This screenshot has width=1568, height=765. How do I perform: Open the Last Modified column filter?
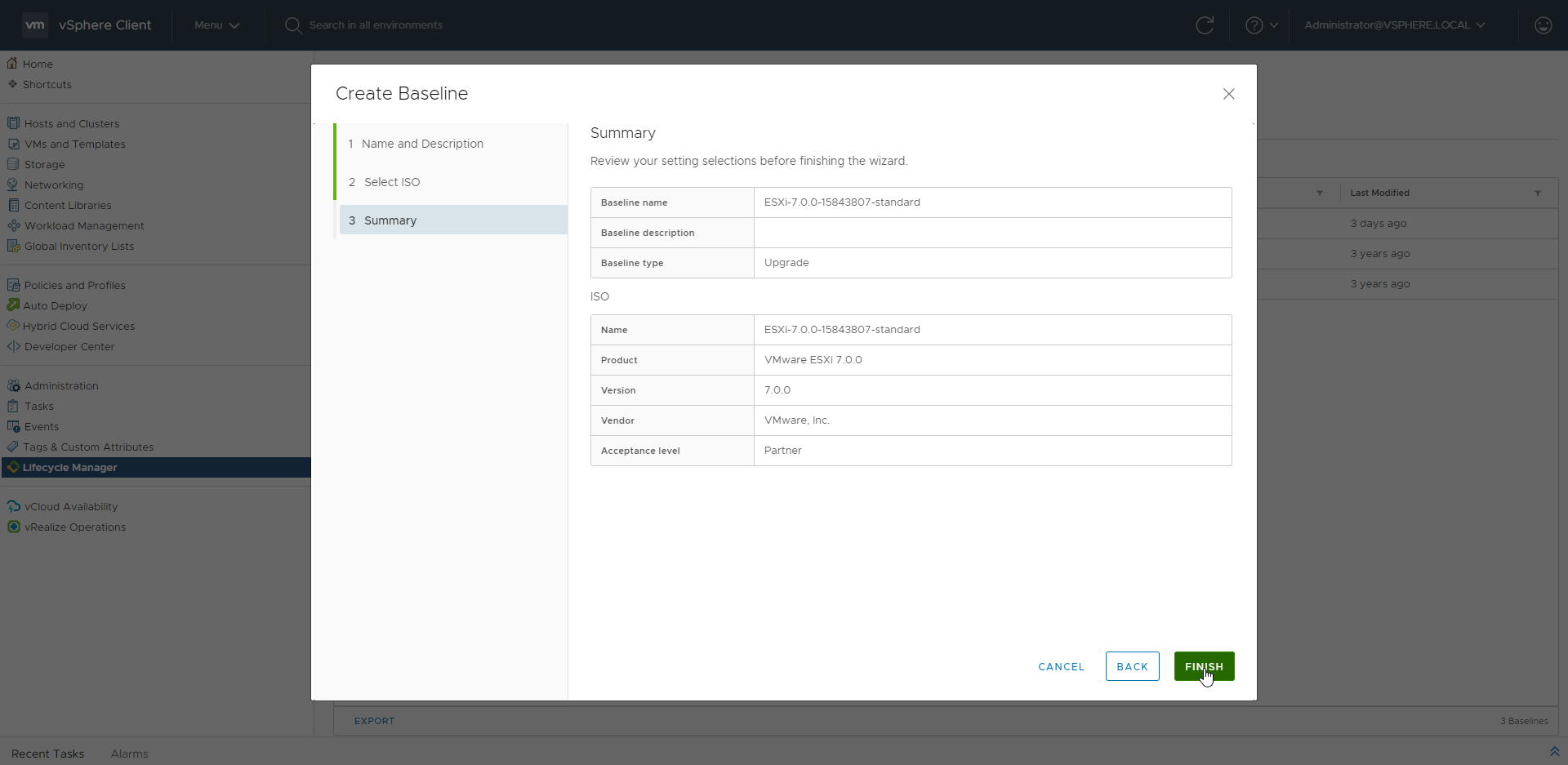pyautogui.click(x=1537, y=193)
